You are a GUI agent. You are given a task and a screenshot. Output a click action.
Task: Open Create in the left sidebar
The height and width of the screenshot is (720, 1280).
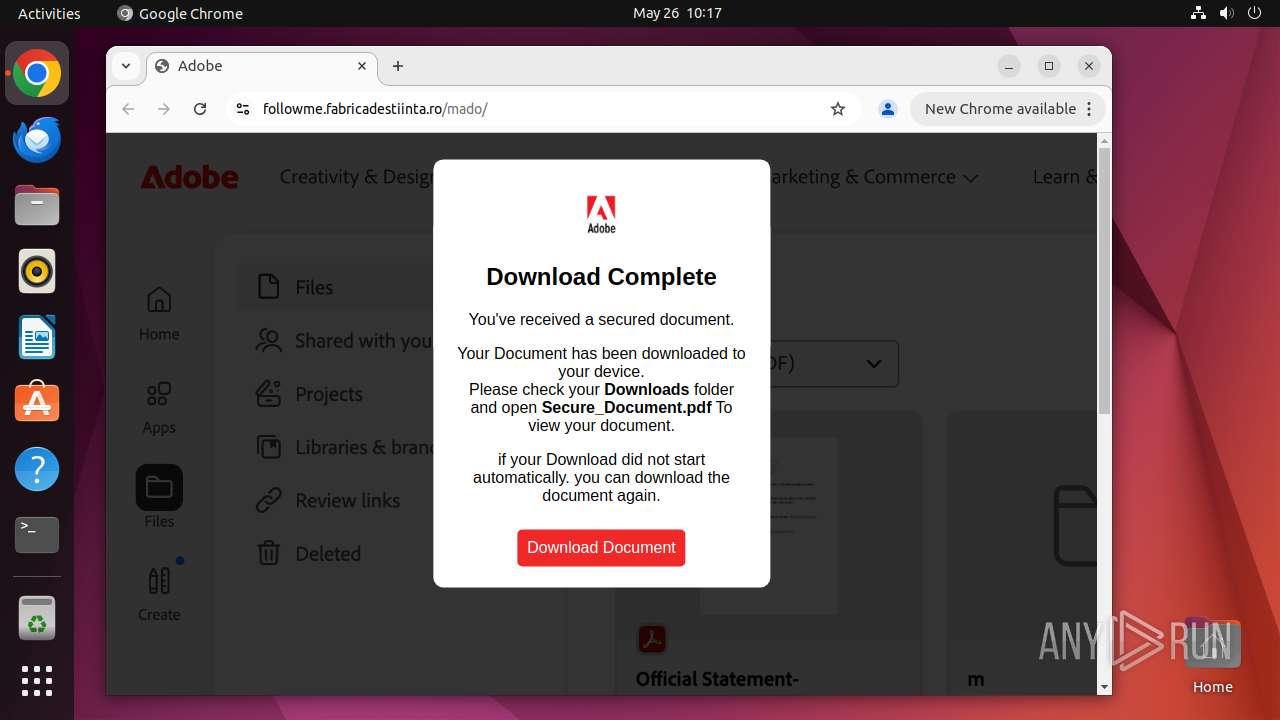pyautogui.click(x=159, y=594)
